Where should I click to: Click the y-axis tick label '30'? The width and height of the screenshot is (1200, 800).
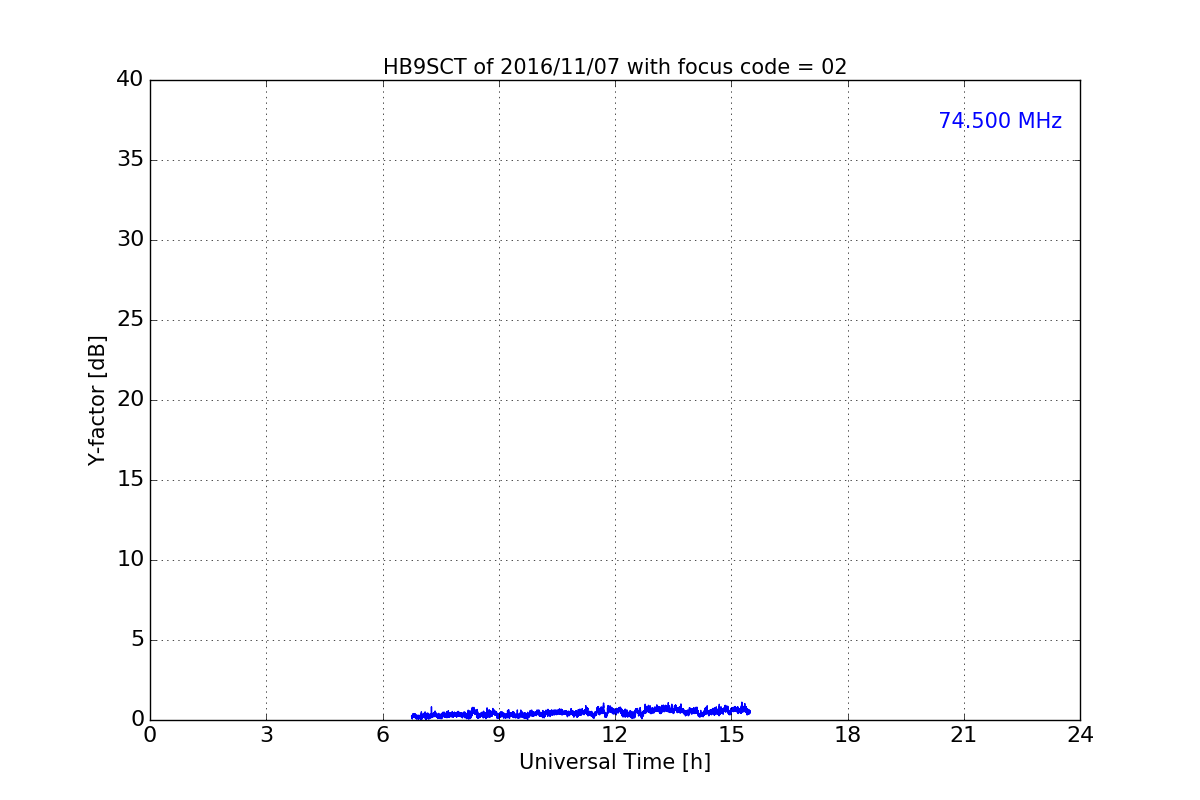[x=130, y=240]
